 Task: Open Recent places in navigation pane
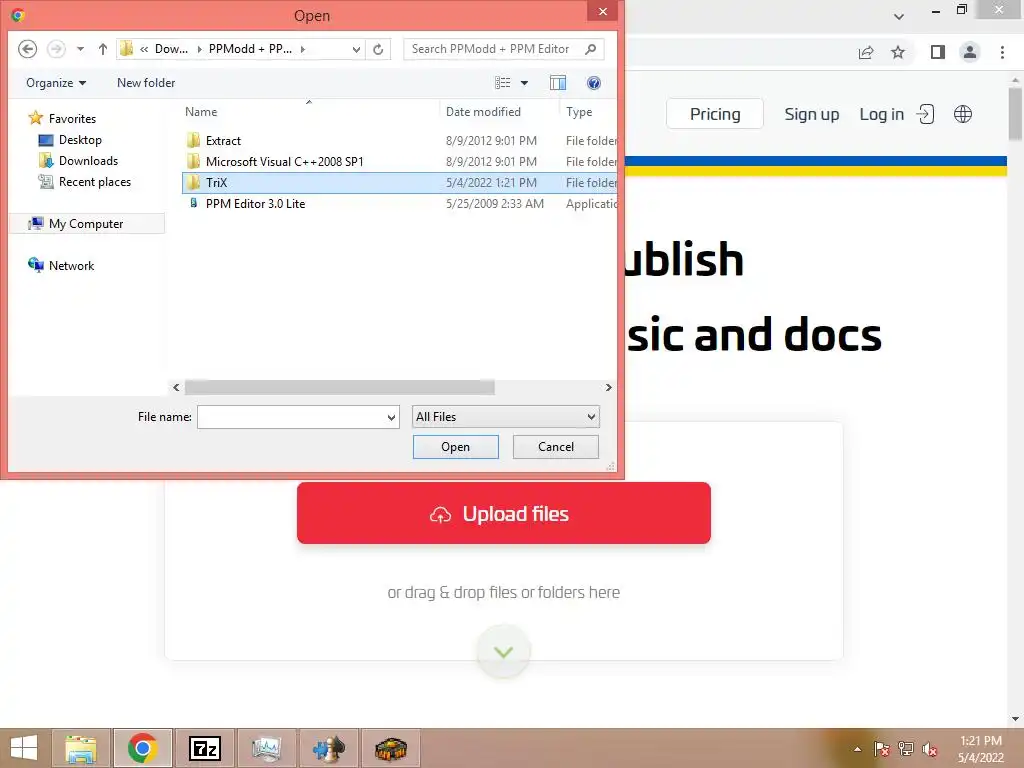pos(95,182)
